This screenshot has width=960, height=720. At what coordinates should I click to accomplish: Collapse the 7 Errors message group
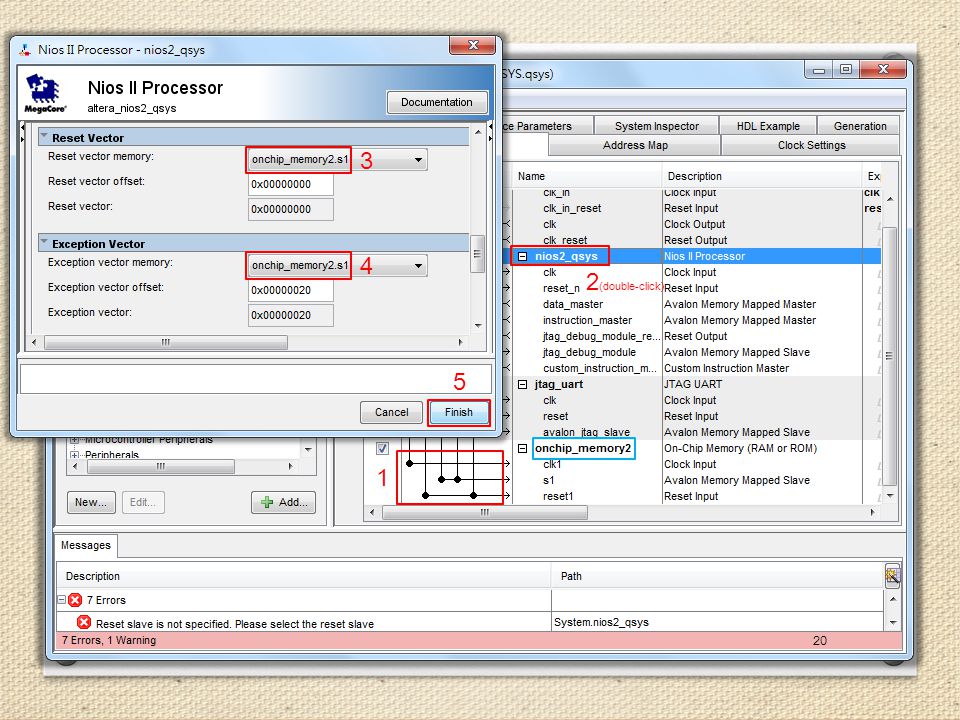coord(62,600)
